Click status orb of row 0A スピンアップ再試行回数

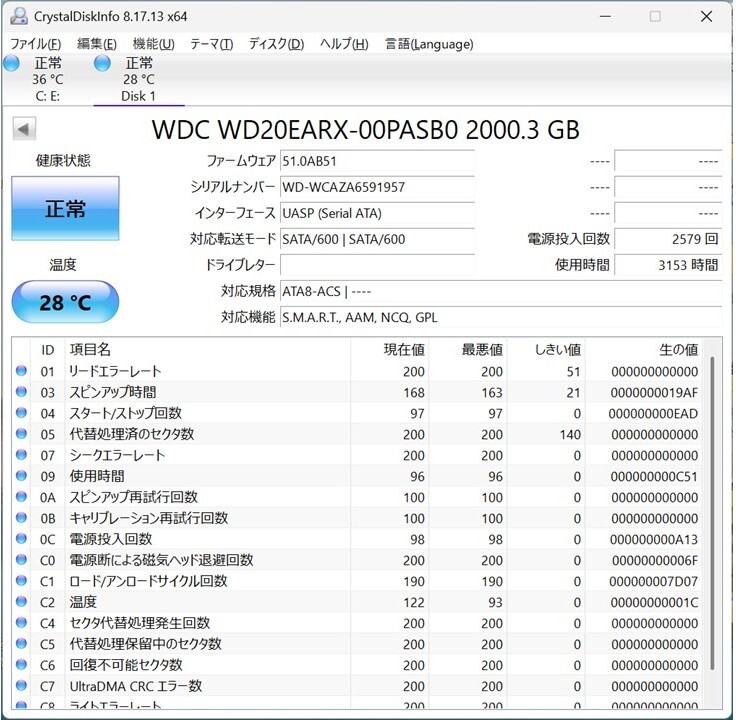pyautogui.click(x=21, y=496)
